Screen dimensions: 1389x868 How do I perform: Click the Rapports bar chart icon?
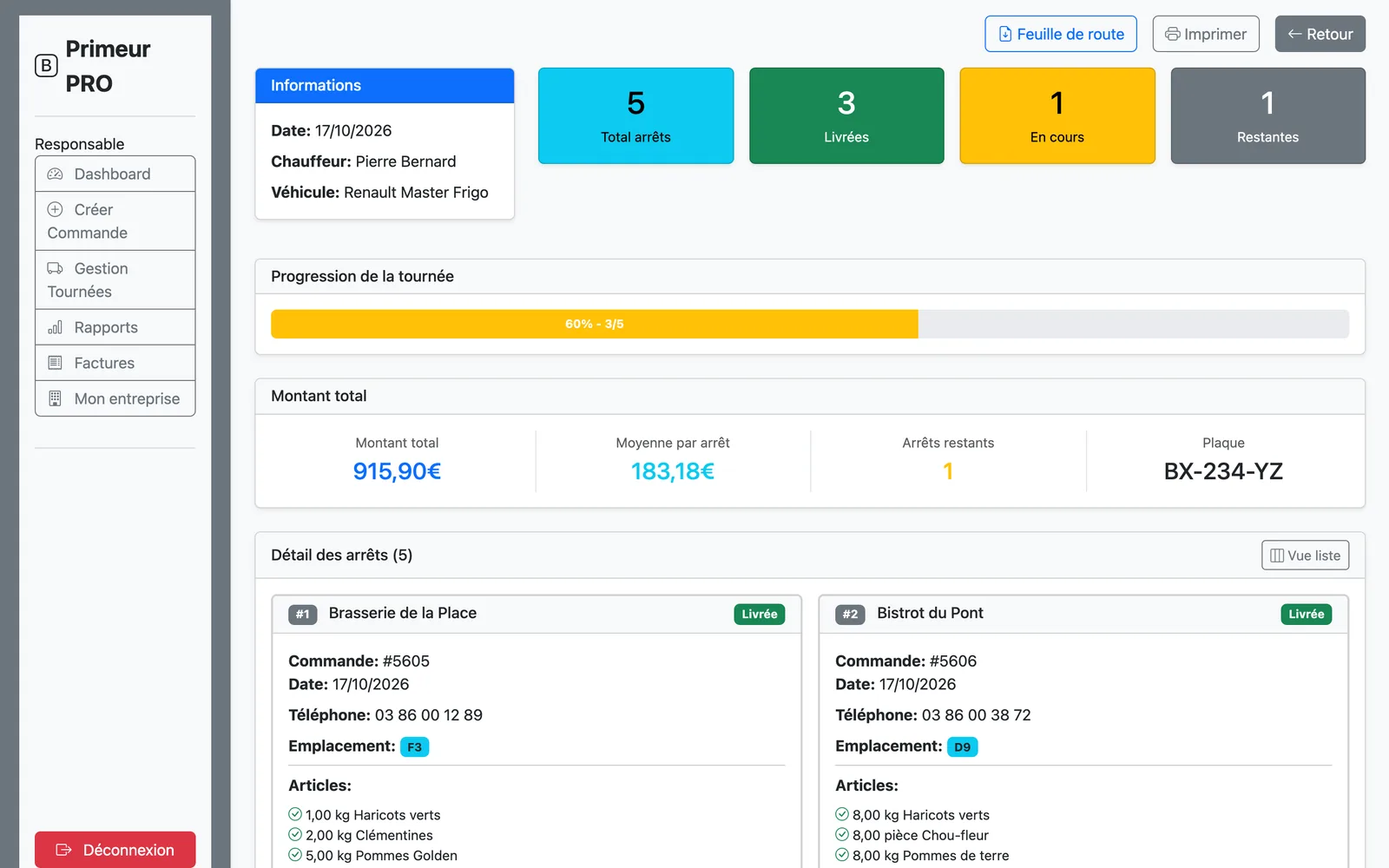point(55,327)
